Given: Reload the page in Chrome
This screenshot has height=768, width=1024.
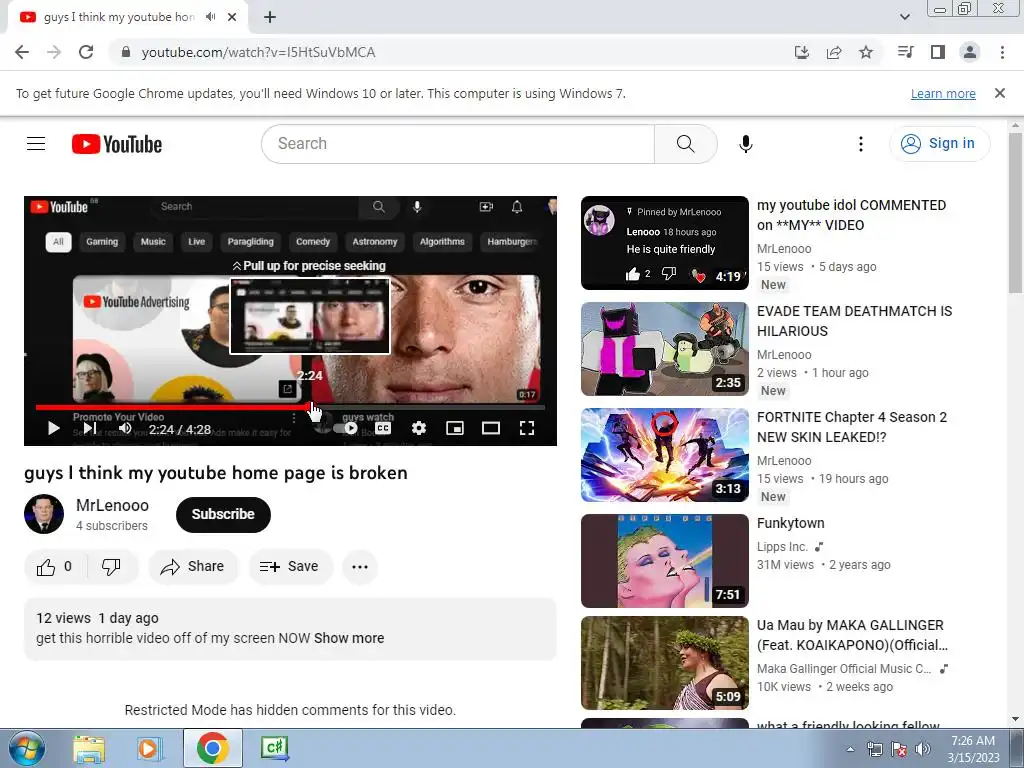Looking at the screenshot, I should pos(86,52).
